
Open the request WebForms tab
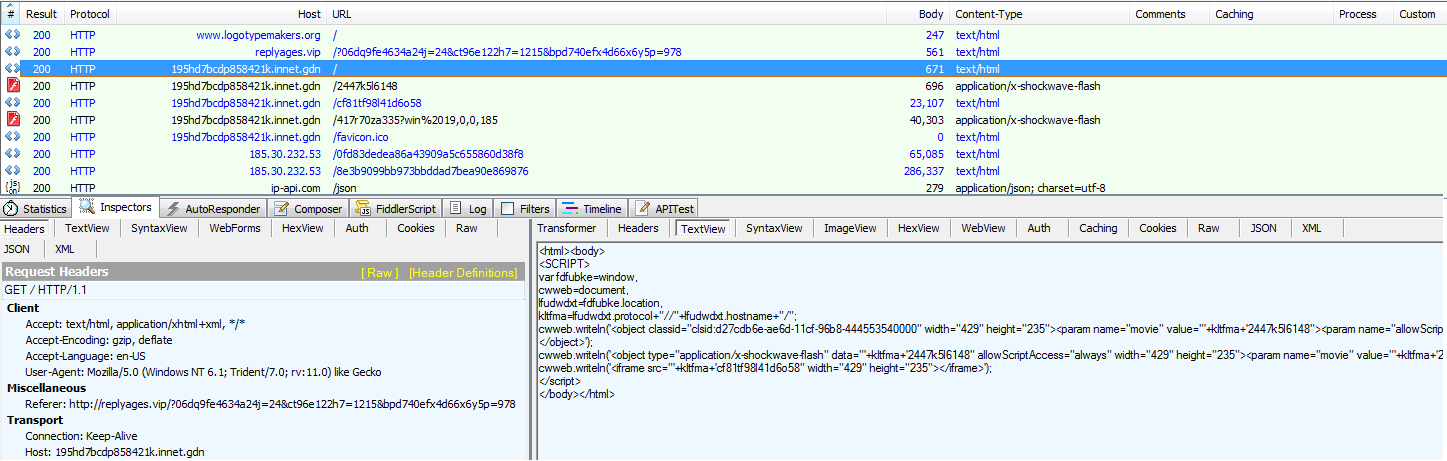[x=235, y=228]
